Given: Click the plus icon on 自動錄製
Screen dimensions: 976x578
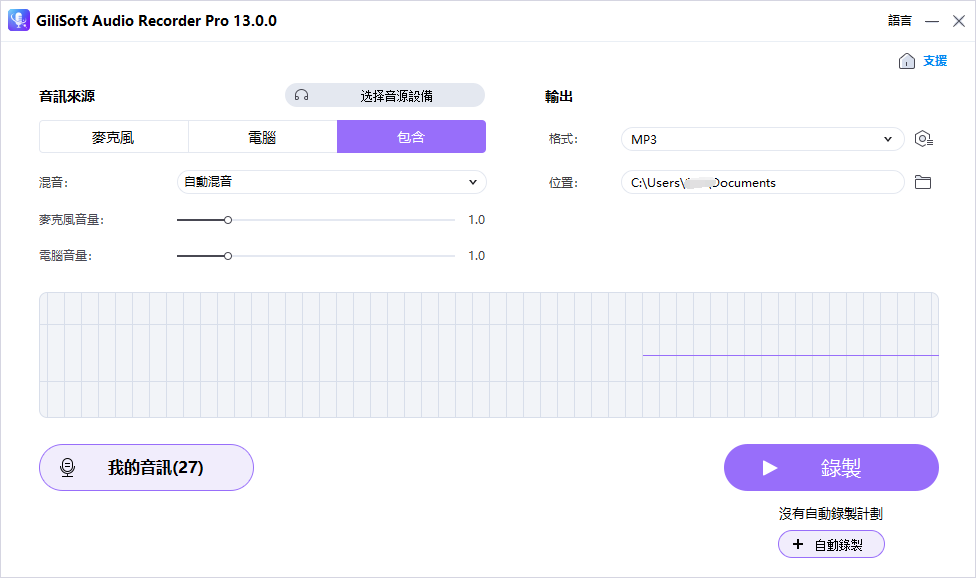Looking at the screenshot, I should 797,544.
